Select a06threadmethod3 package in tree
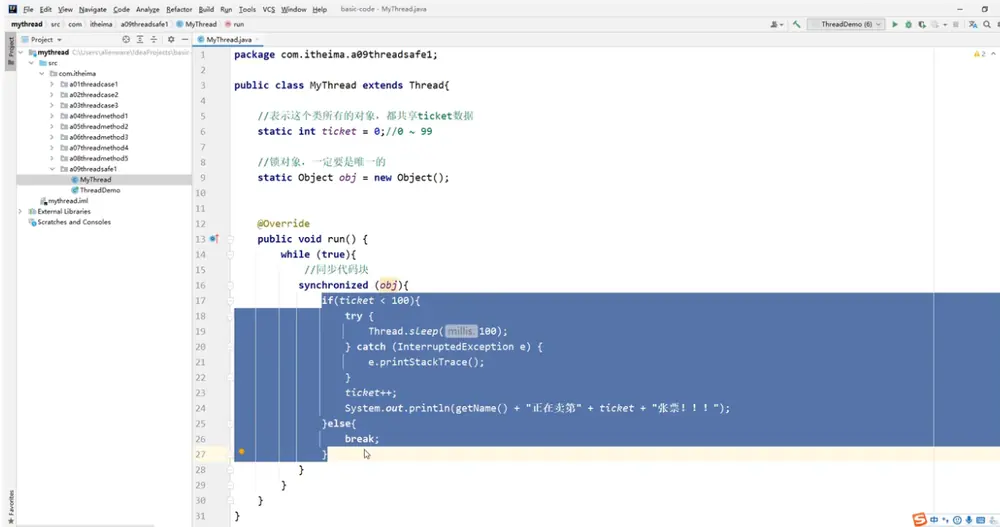The image size is (1000, 527). (94, 137)
